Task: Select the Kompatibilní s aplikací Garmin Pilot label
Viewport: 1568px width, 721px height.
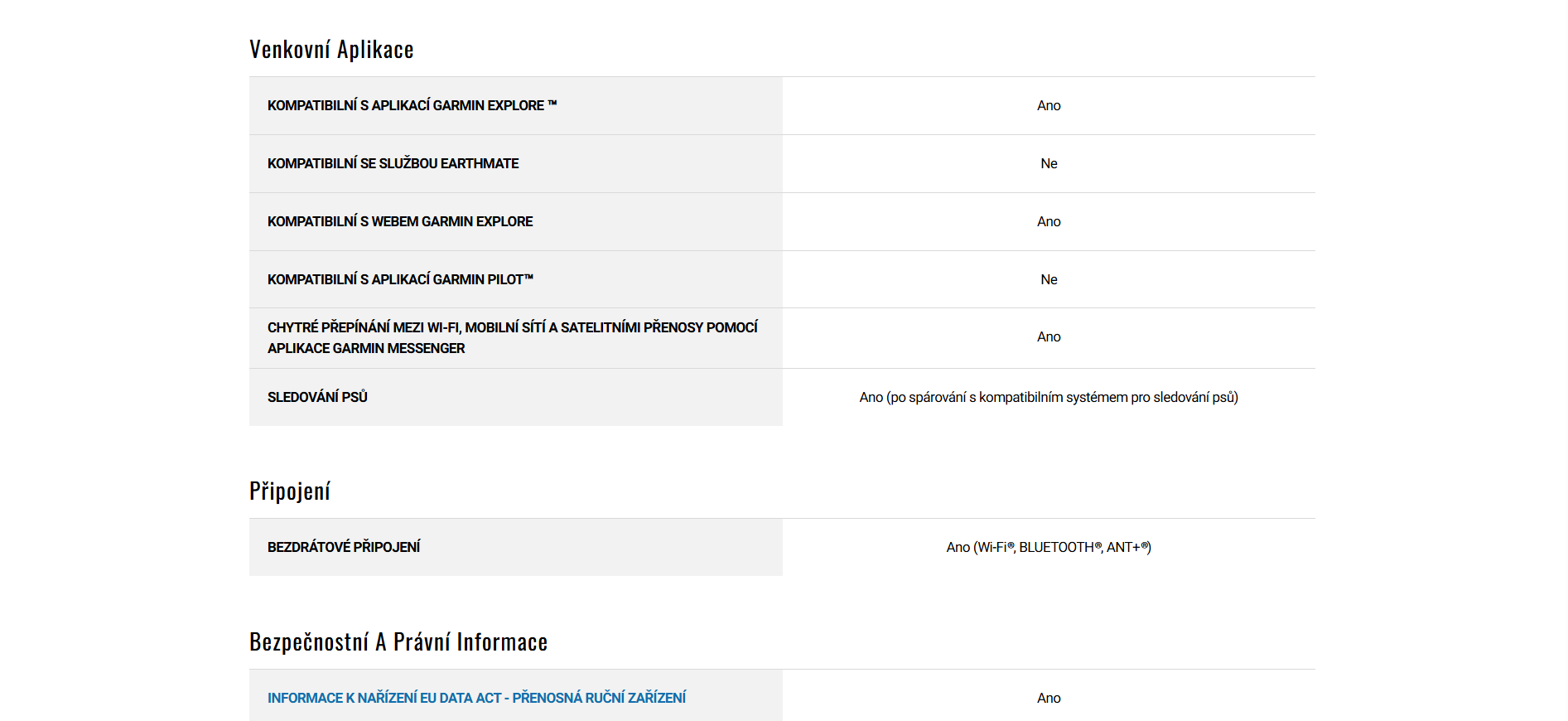Action: (x=399, y=280)
